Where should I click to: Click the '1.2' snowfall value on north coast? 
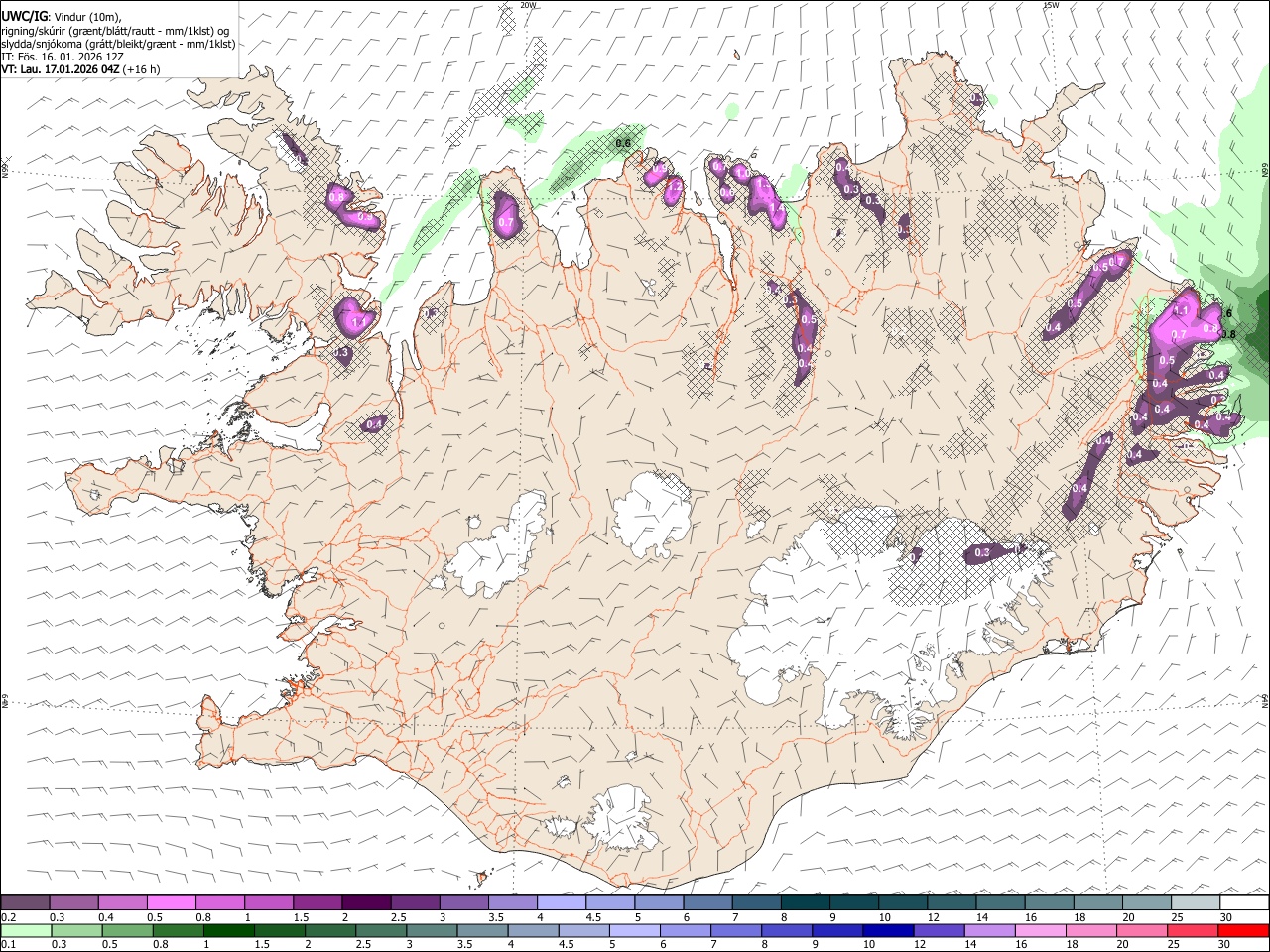click(676, 186)
